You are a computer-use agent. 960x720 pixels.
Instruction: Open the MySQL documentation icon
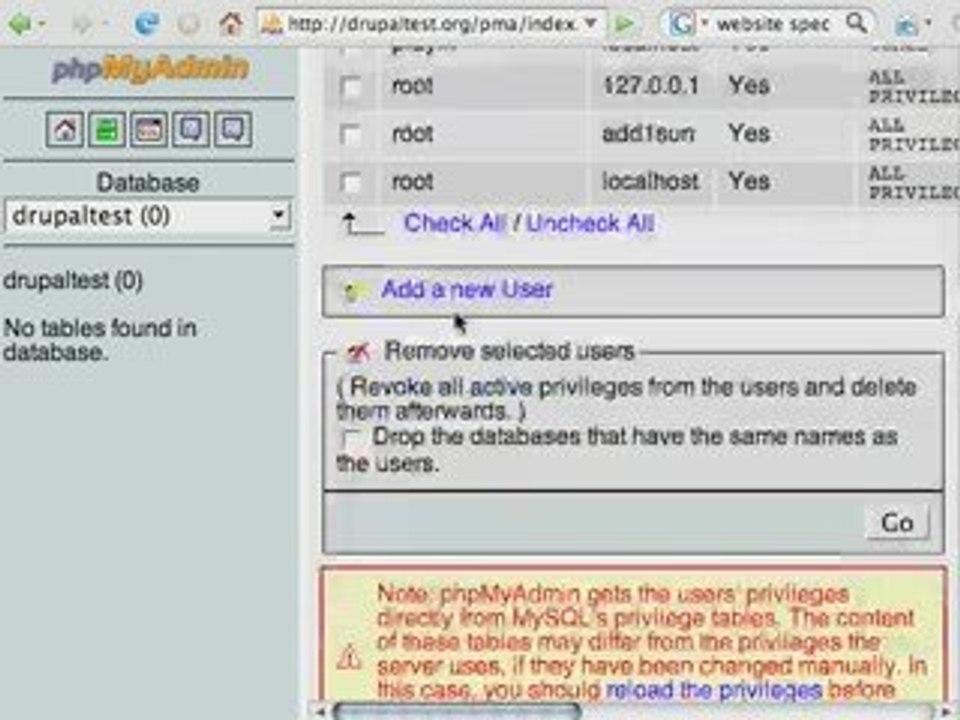(233, 129)
